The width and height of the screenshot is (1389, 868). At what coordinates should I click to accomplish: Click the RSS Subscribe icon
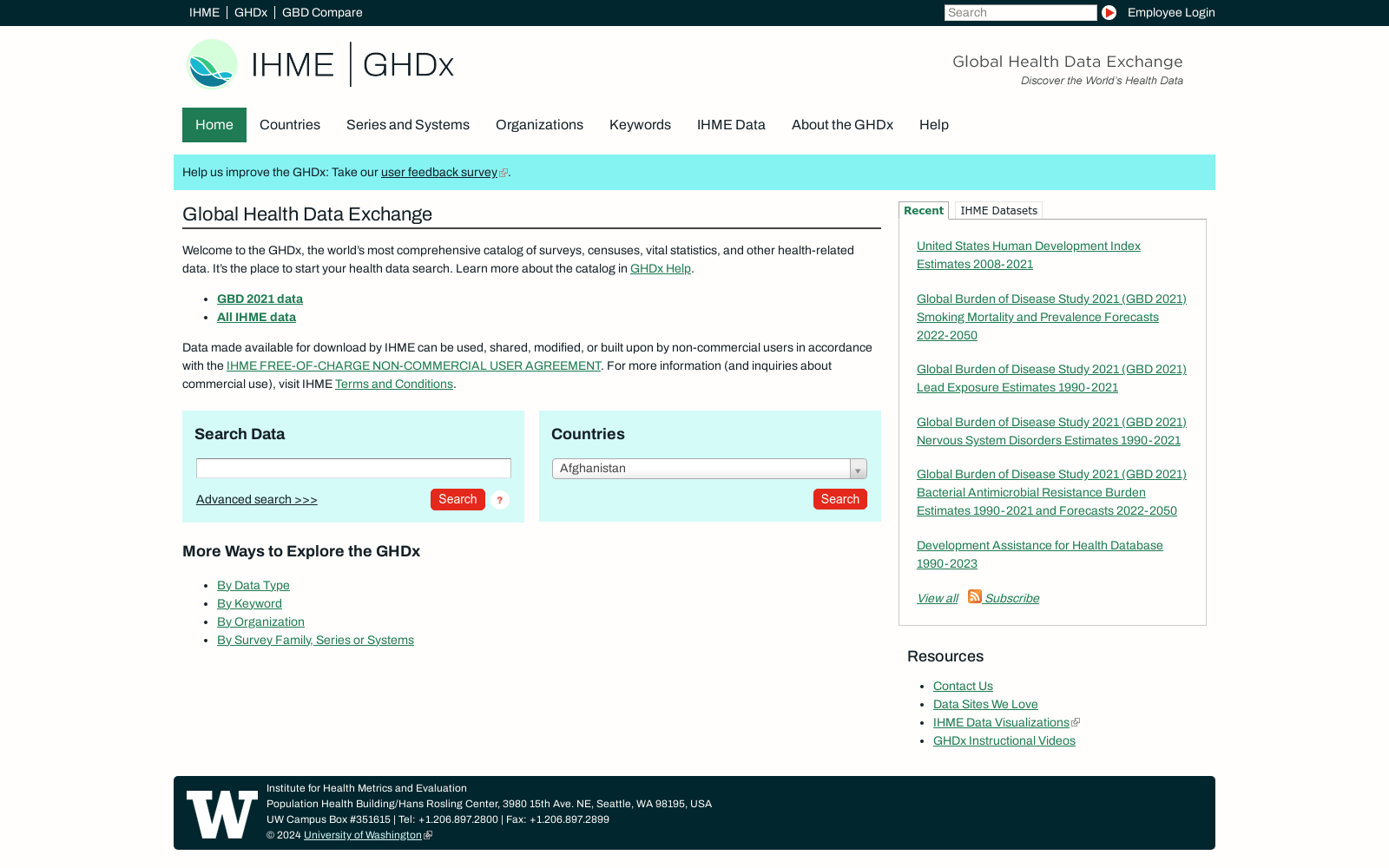[975, 596]
